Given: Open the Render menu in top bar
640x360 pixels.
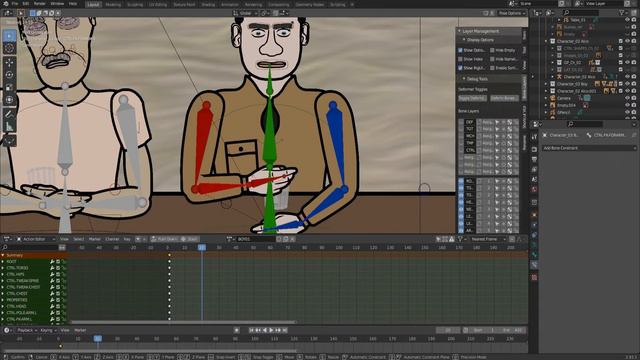Looking at the screenshot, I should [x=40, y=4].
